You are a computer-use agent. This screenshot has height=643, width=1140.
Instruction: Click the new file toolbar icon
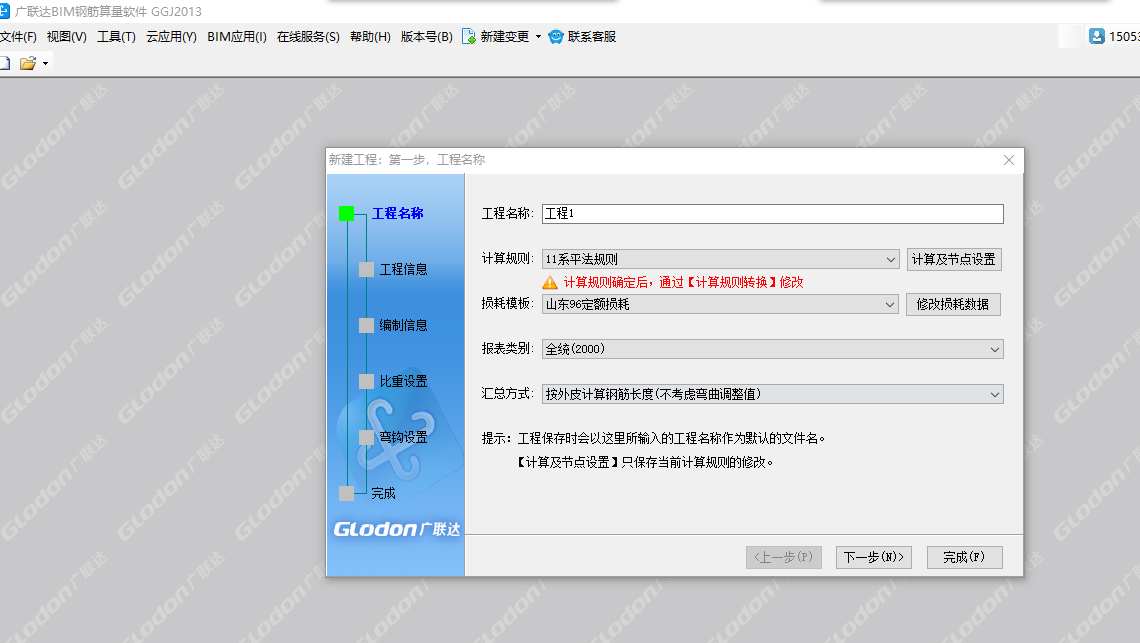tap(4, 63)
